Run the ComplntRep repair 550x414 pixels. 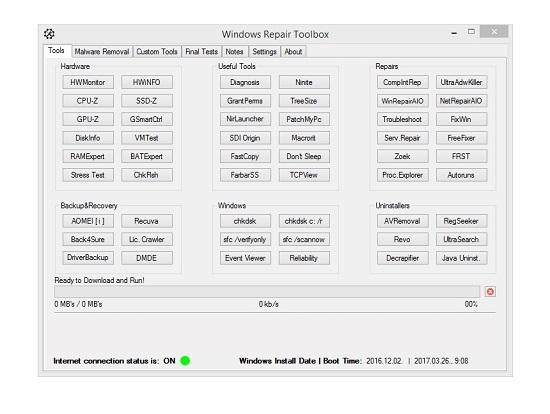[403, 82]
